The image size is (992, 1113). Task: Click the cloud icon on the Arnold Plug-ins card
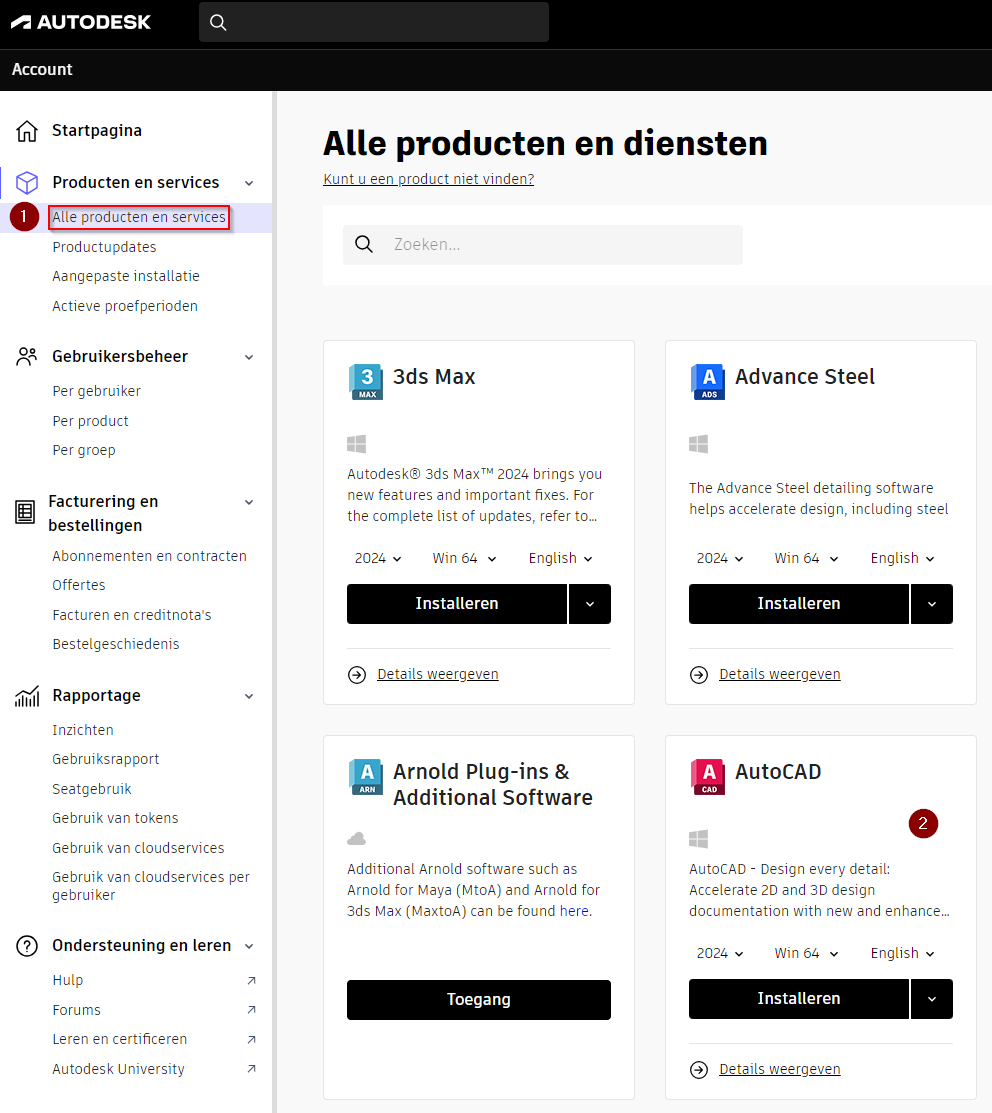(356, 839)
